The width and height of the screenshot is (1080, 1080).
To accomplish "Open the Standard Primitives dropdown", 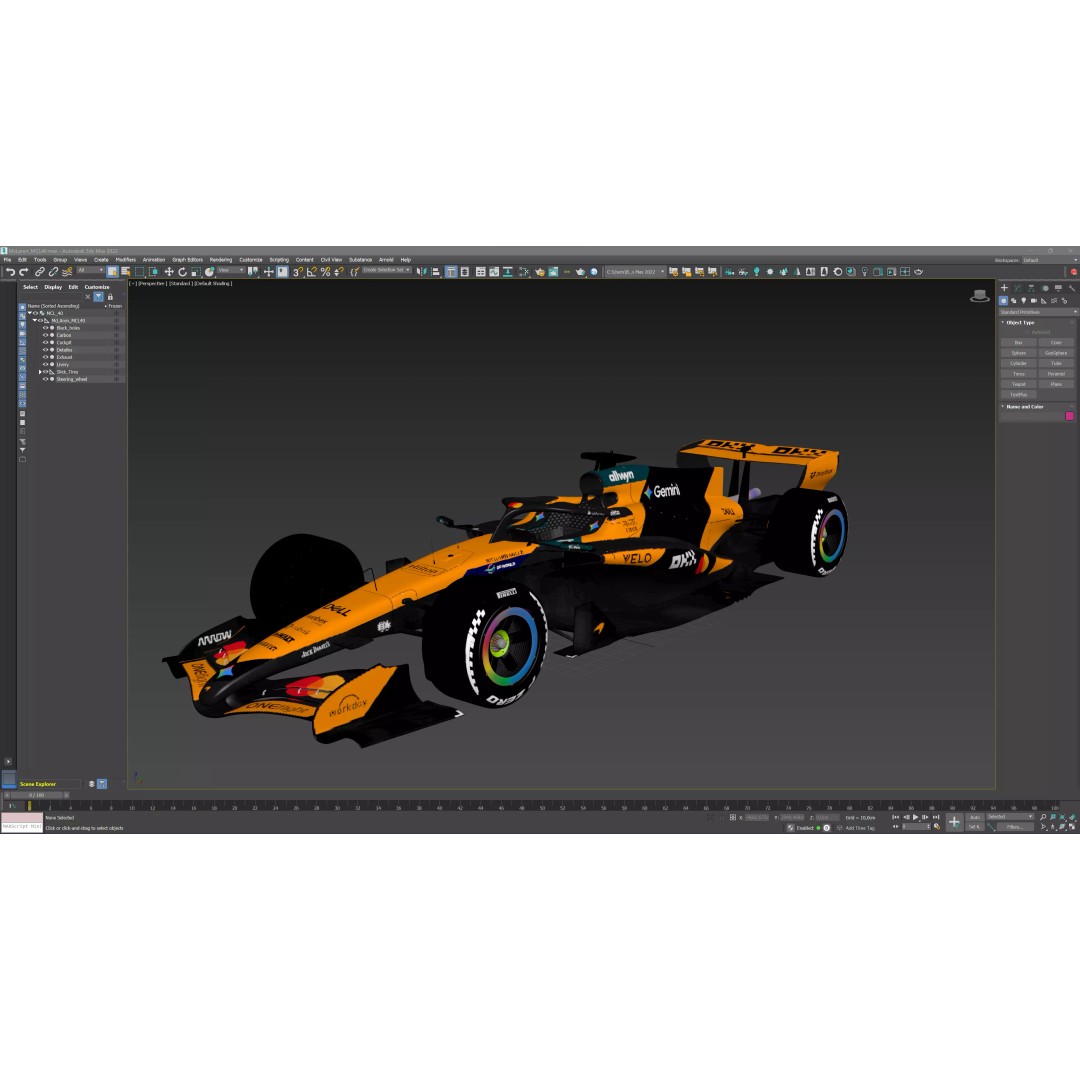I will (x=1038, y=311).
